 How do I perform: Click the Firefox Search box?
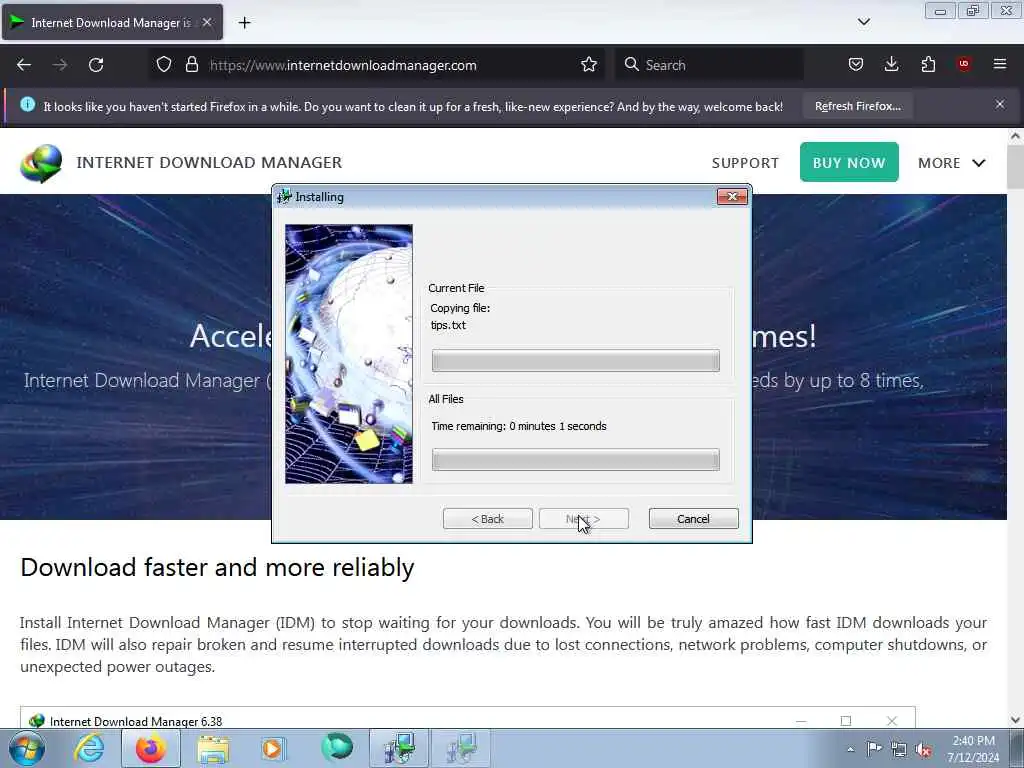click(x=709, y=65)
